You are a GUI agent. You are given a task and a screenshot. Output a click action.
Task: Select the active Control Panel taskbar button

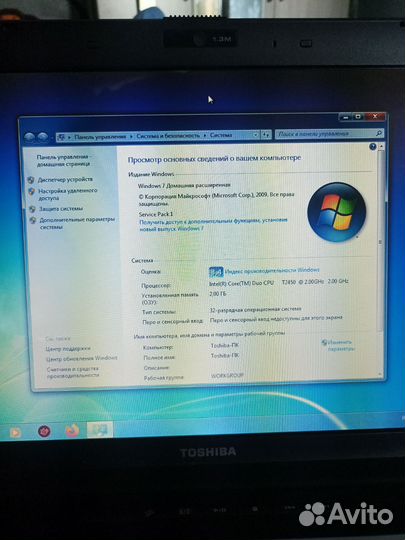[x=100, y=429]
